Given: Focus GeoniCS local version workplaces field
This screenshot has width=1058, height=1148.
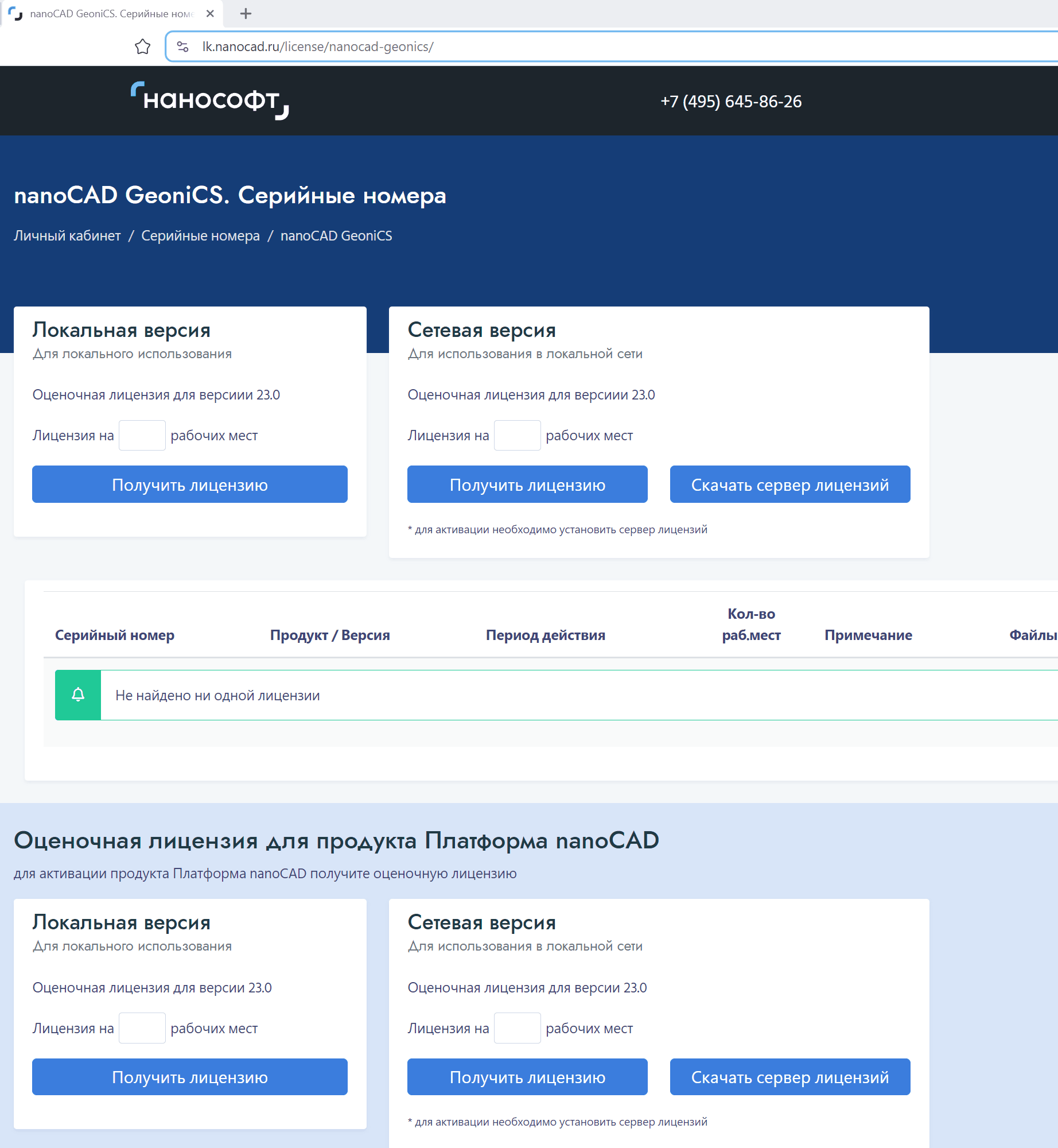Looking at the screenshot, I should (142, 435).
